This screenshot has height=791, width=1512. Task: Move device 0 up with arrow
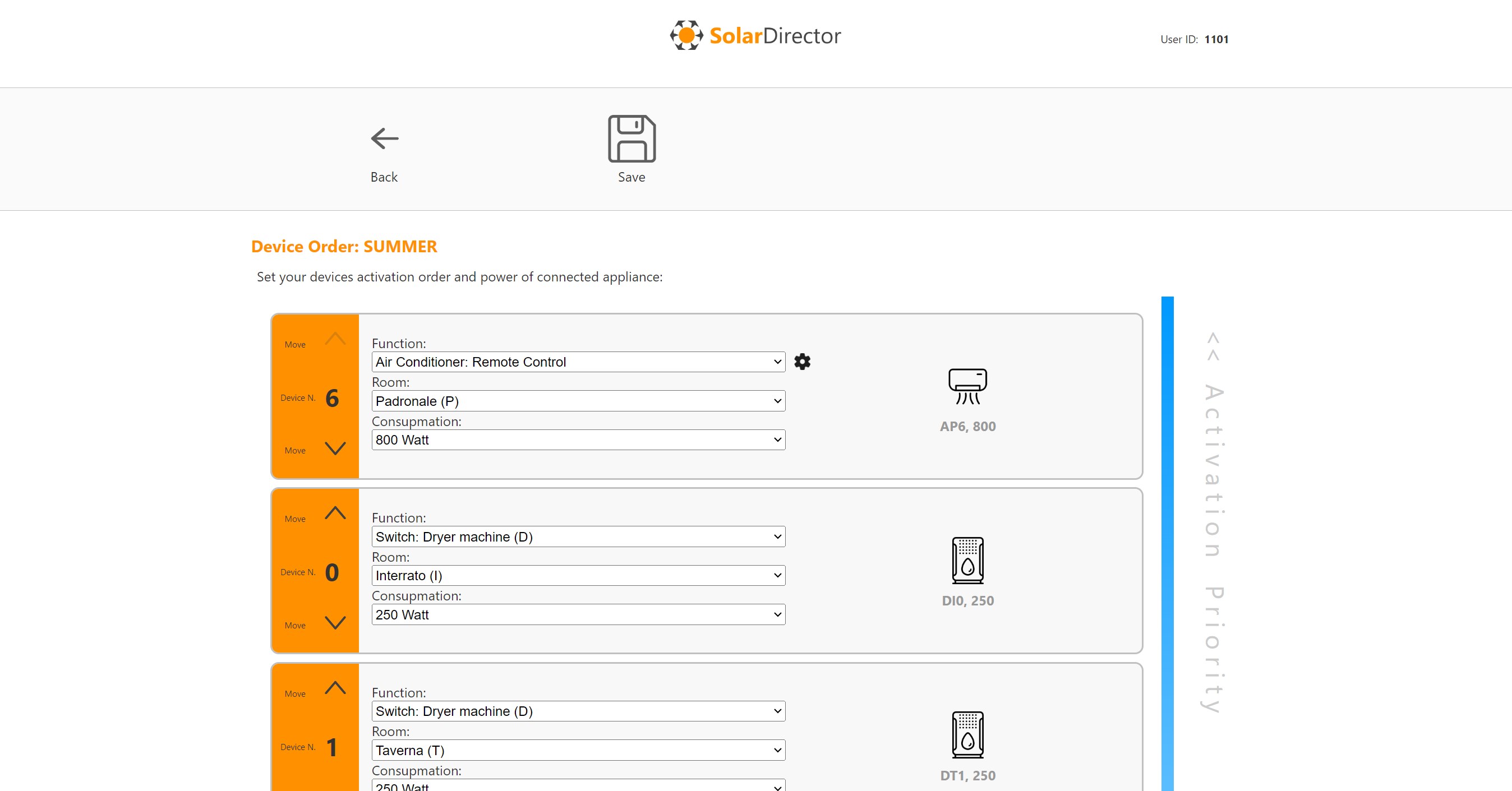click(x=335, y=514)
